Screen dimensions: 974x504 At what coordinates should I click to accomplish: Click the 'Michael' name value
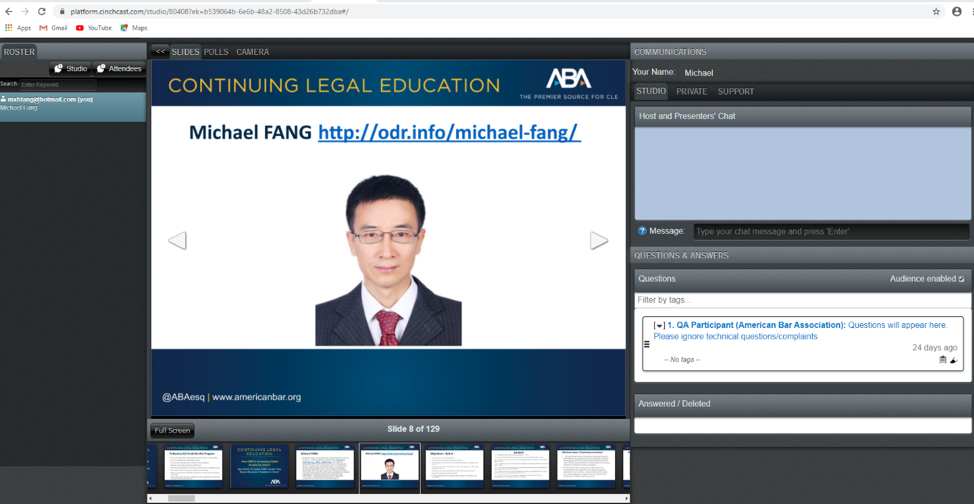[x=698, y=73]
